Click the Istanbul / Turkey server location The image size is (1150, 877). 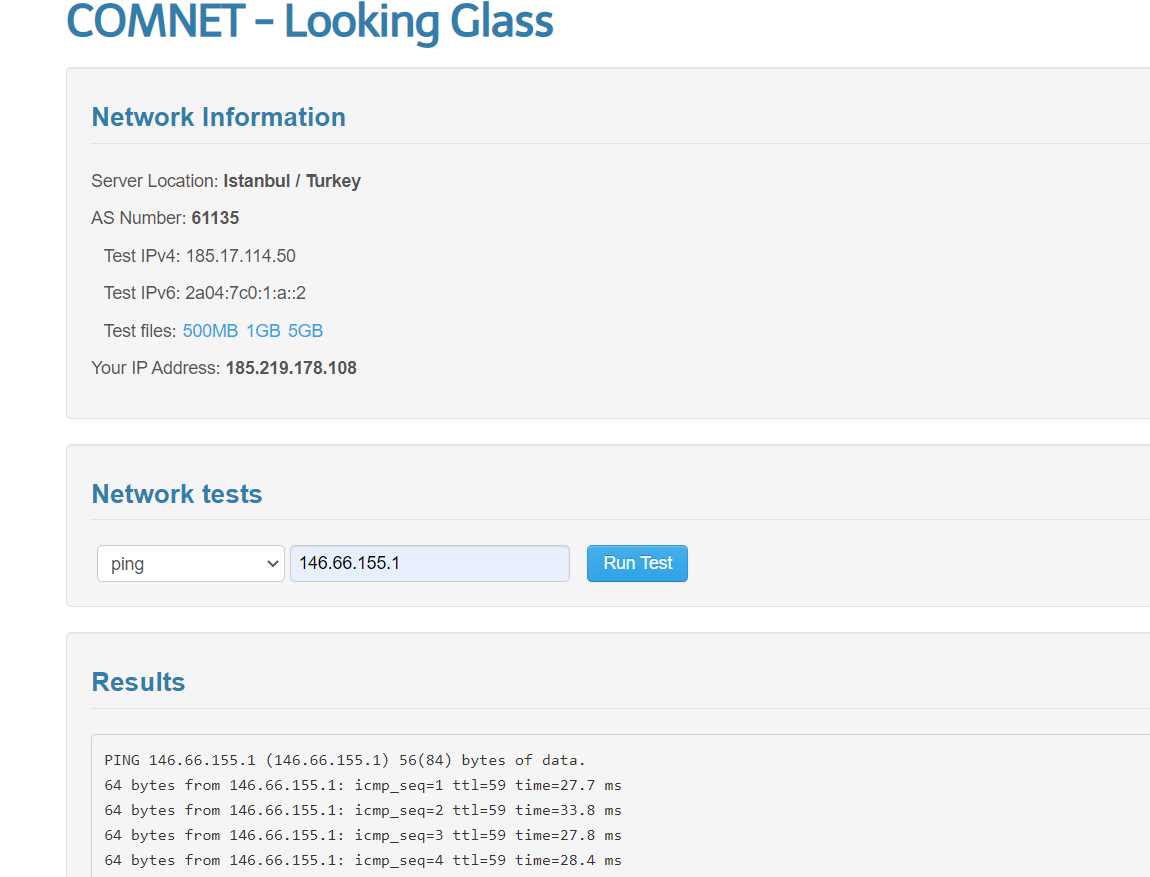[292, 181]
